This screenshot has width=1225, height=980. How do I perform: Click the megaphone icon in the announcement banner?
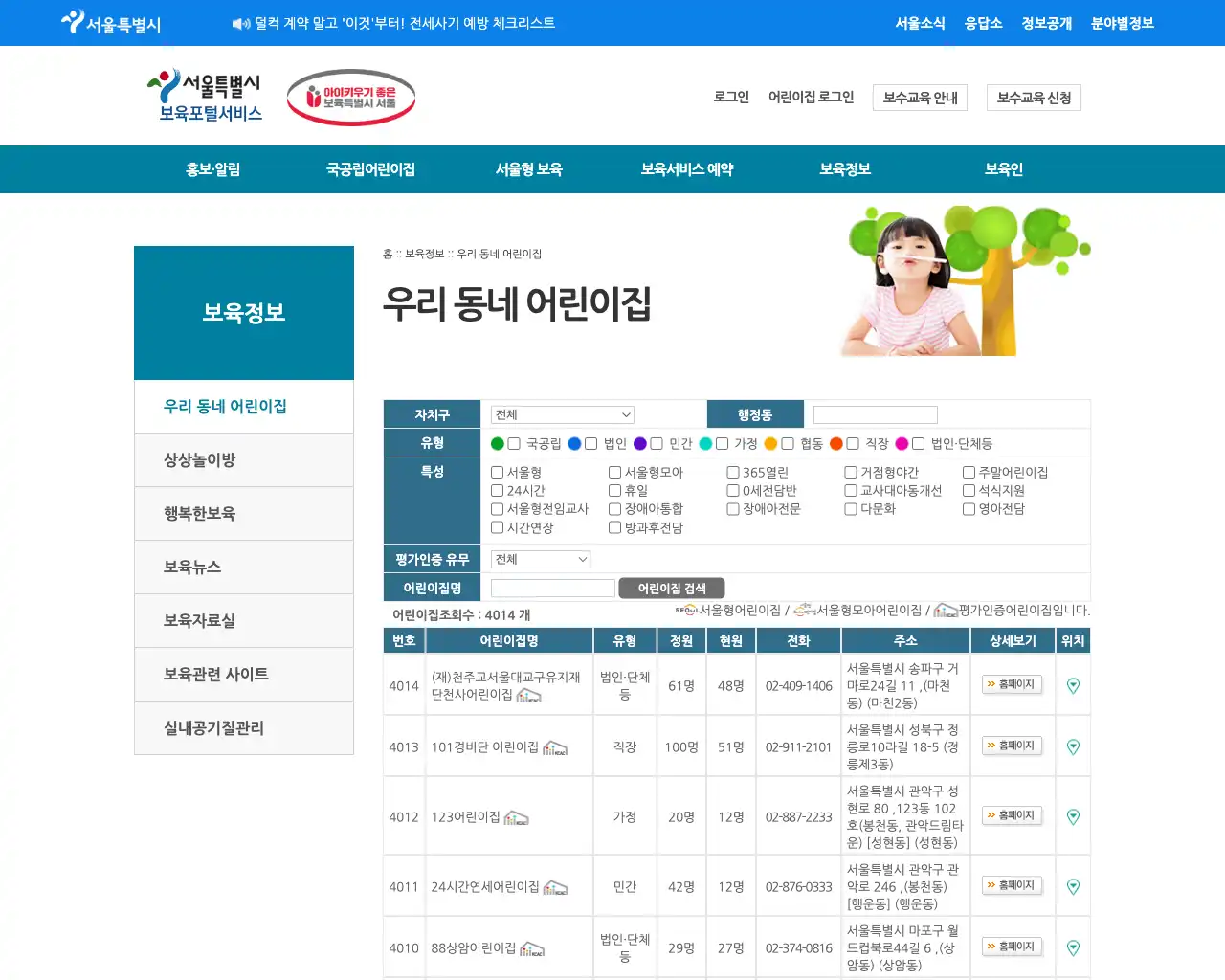tap(239, 23)
